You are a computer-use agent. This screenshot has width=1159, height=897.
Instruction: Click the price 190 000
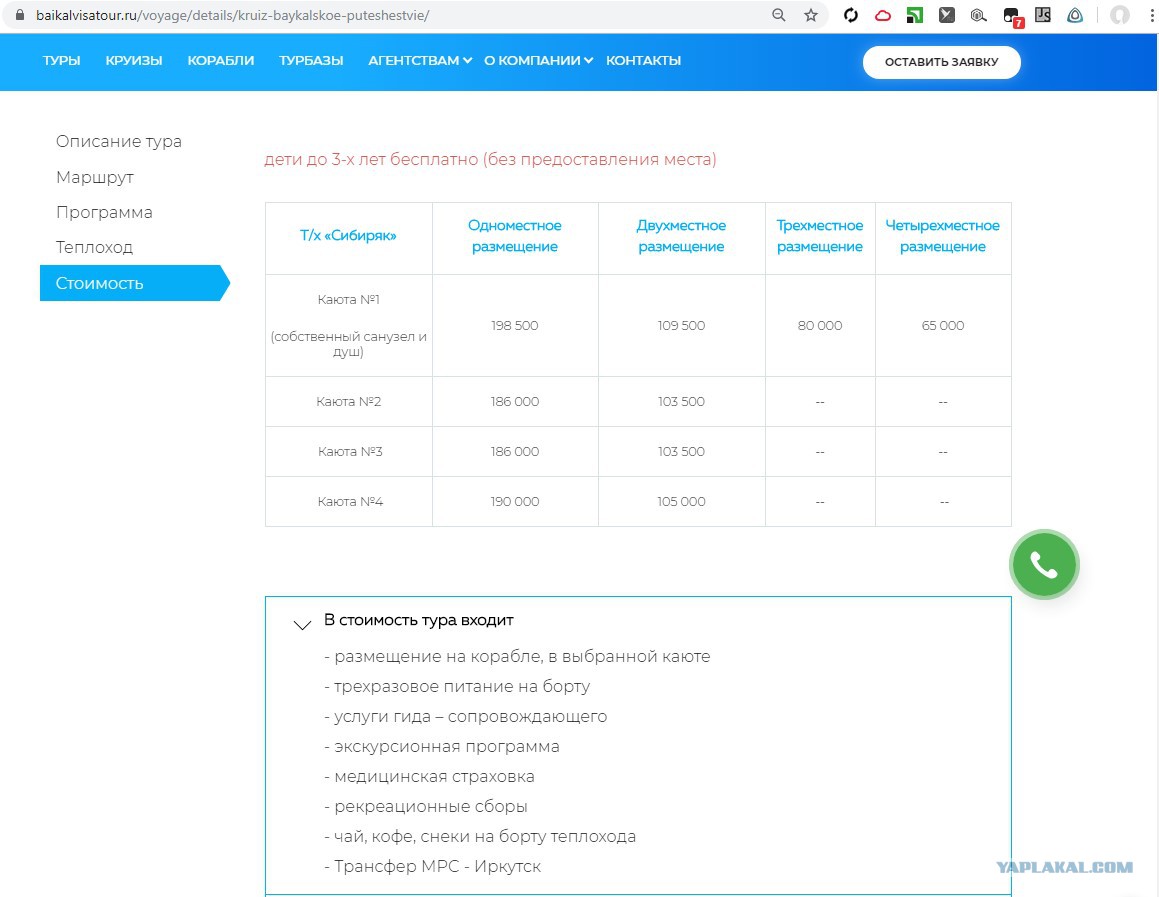tap(514, 502)
